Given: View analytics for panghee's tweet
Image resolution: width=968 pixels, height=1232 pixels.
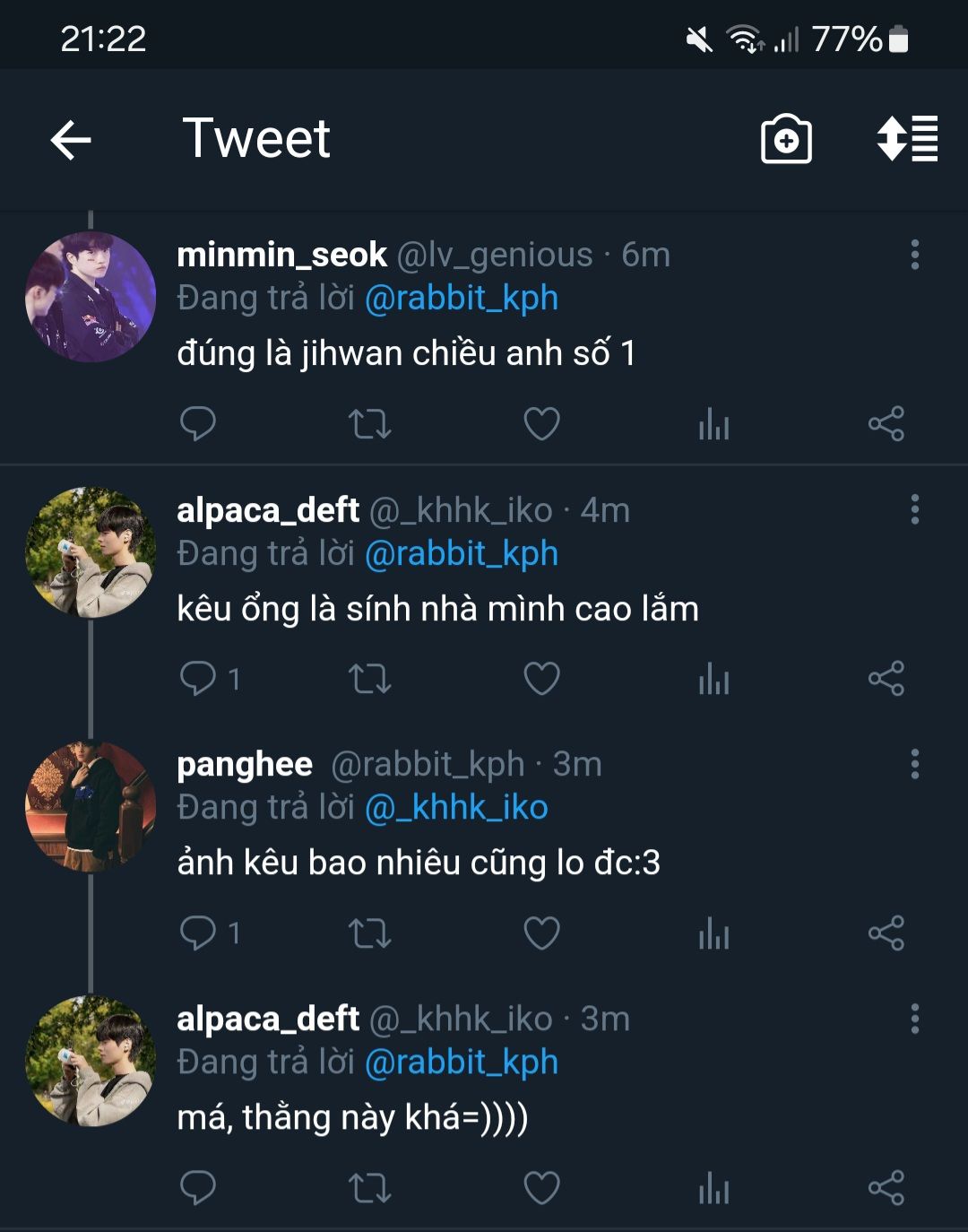Looking at the screenshot, I should [x=713, y=933].
